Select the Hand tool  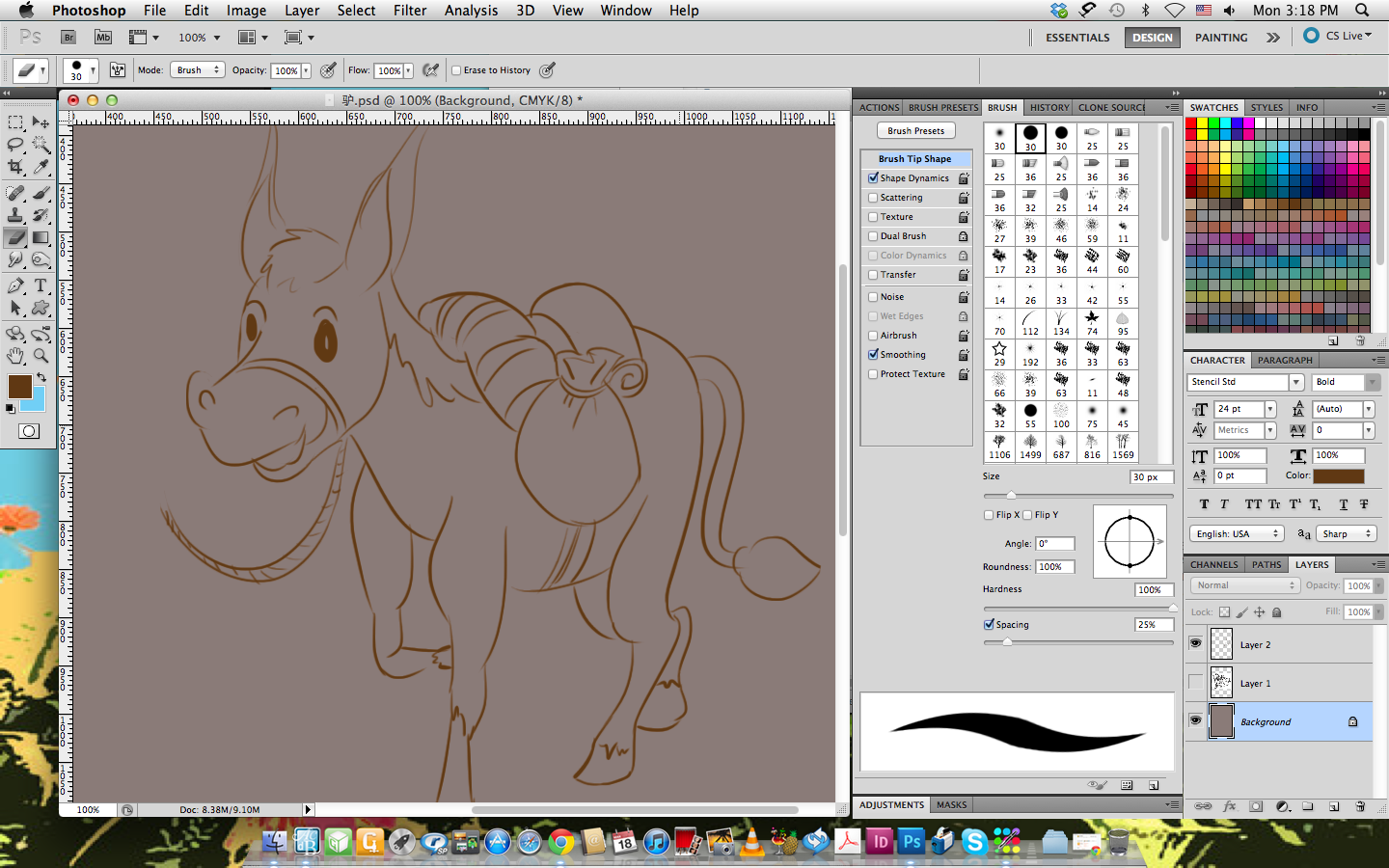(16, 356)
